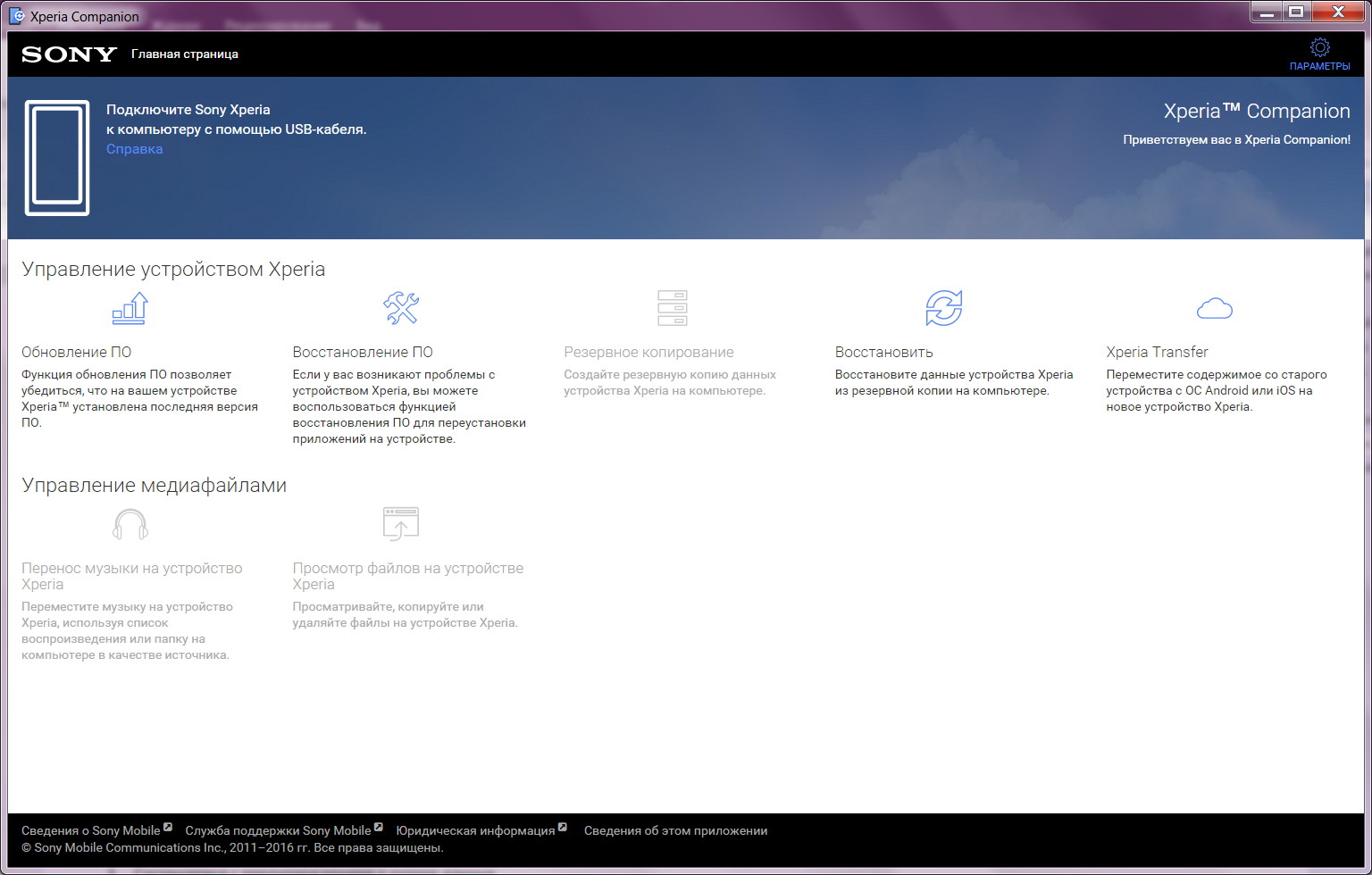Viewport: 1372px width, 875px height.
Task: Select Перенос музыки на устройство Xperia
Action: pos(132,576)
